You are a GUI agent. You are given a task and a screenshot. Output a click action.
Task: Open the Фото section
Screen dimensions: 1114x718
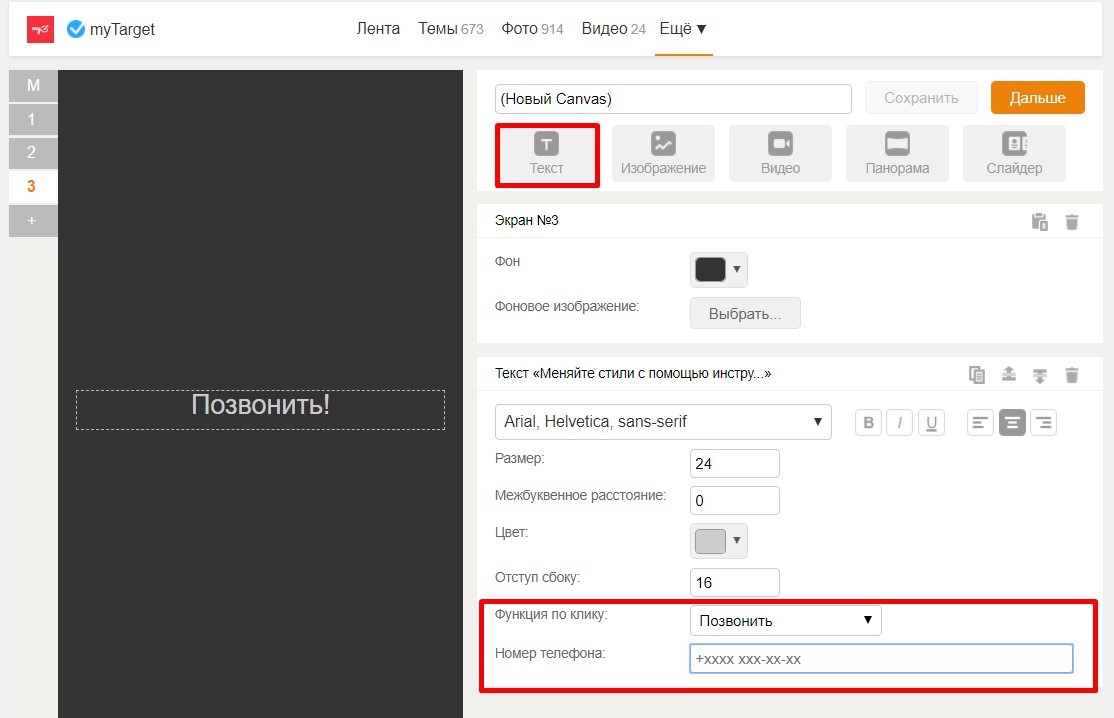pyautogui.click(x=532, y=29)
